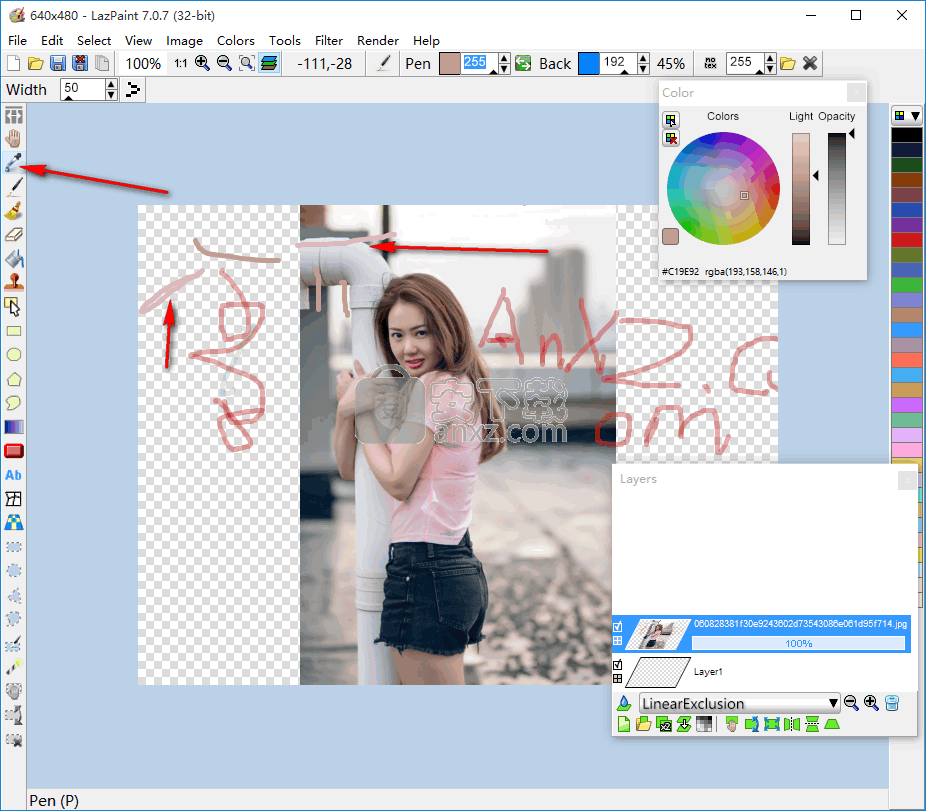Viewport: 926px width, 811px height.
Task: Click the Pen color swatch
Action: tap(449, 63)
